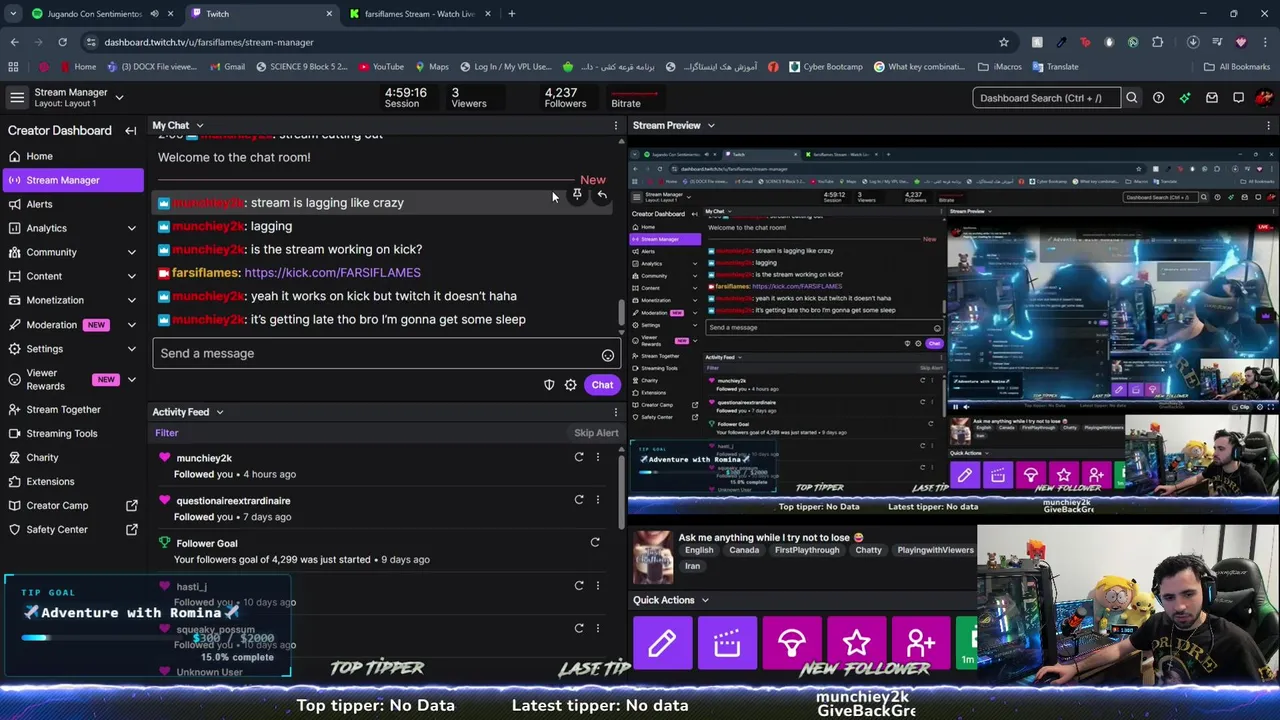This screenshot has height=720, width=1280.
Task: Open Safety Center external link
Action: pos(72,529)
